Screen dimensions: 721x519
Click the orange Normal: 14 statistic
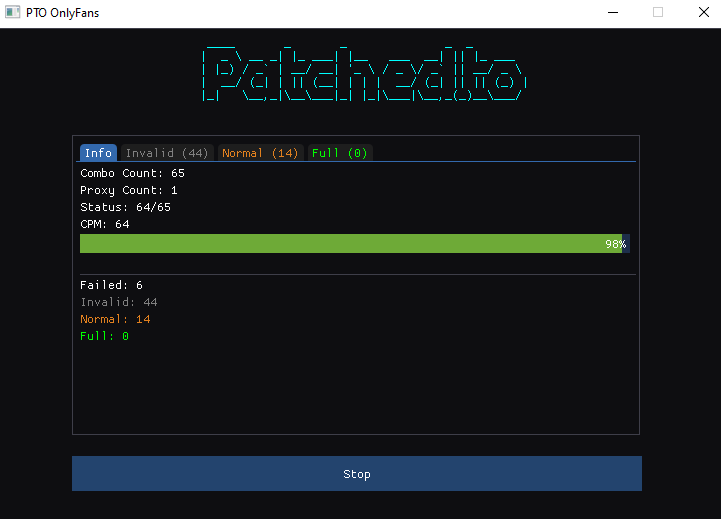(x=115, y=319)
